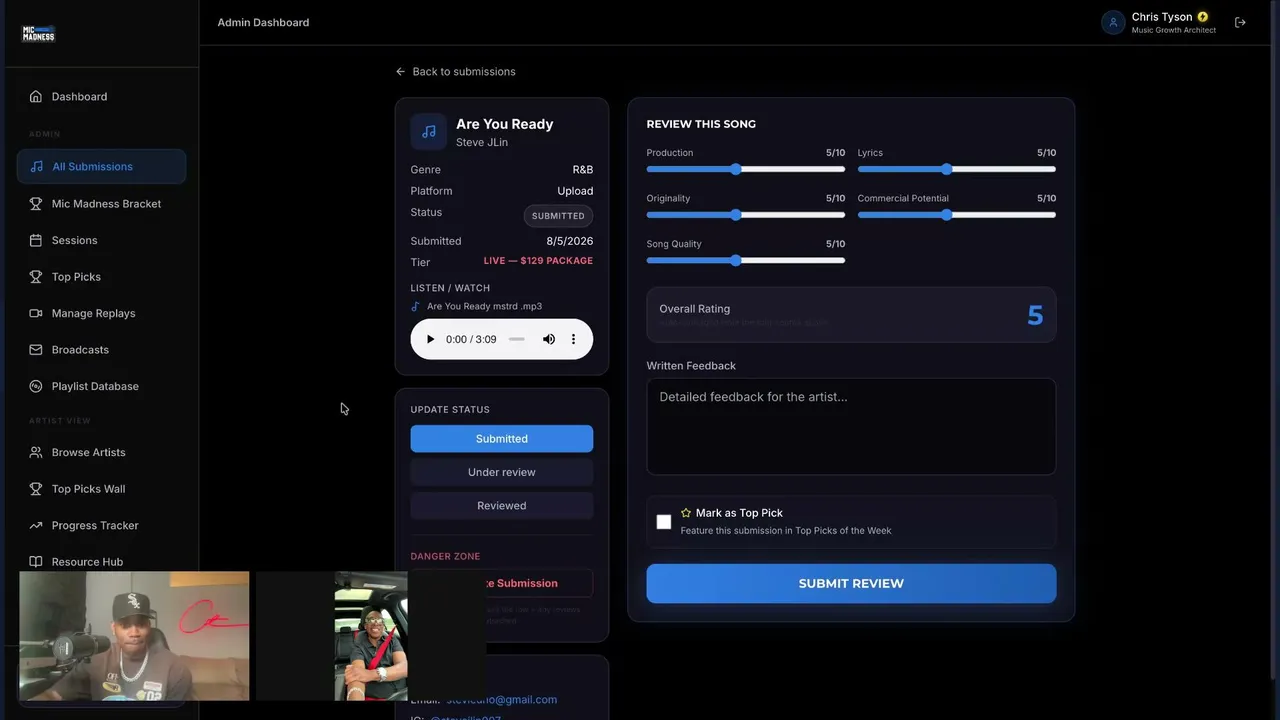This screenshot has width=1280, height=720.
Task: Click the submitted date 8/5/2026
Action: [569, 241]
